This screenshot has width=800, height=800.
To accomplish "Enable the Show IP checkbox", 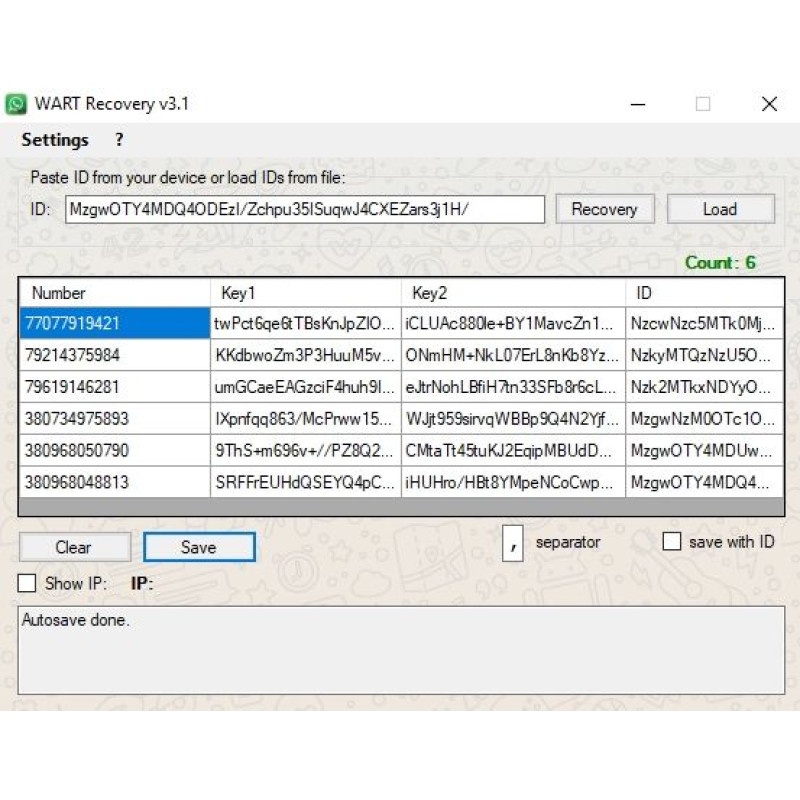I will point(25,583).
